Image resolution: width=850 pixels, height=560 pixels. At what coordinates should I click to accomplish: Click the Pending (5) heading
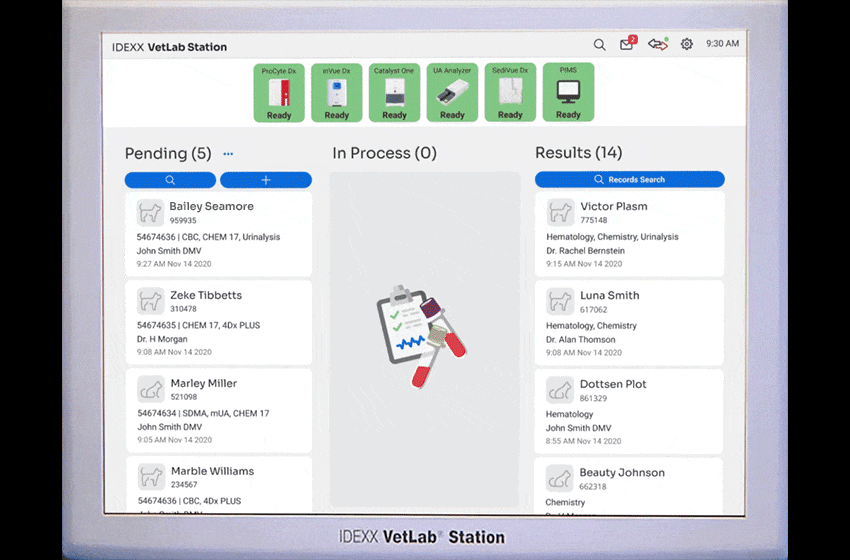tap(168, 154)
